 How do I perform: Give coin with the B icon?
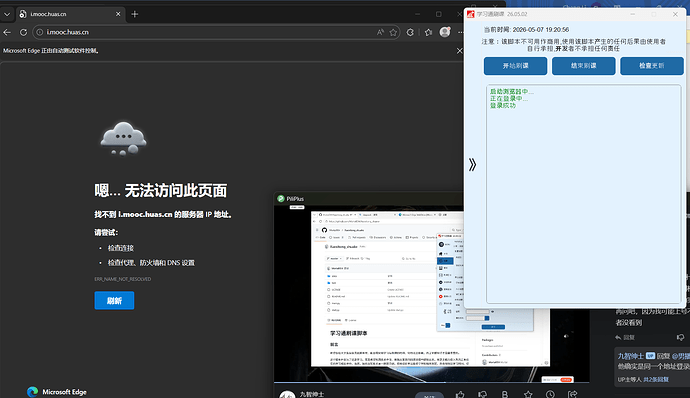pyautogui.click(x=505, y=394)
